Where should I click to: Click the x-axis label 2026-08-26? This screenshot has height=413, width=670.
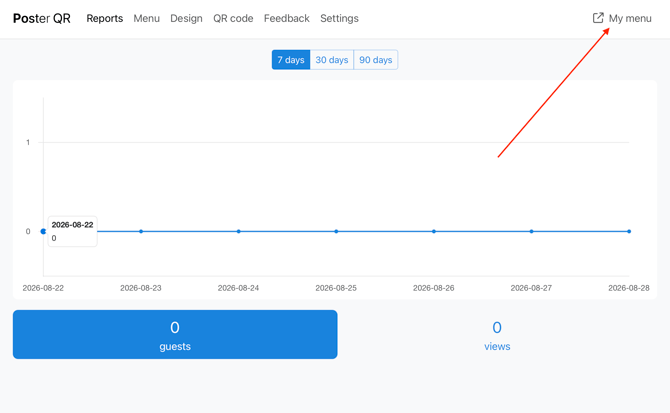434,288
